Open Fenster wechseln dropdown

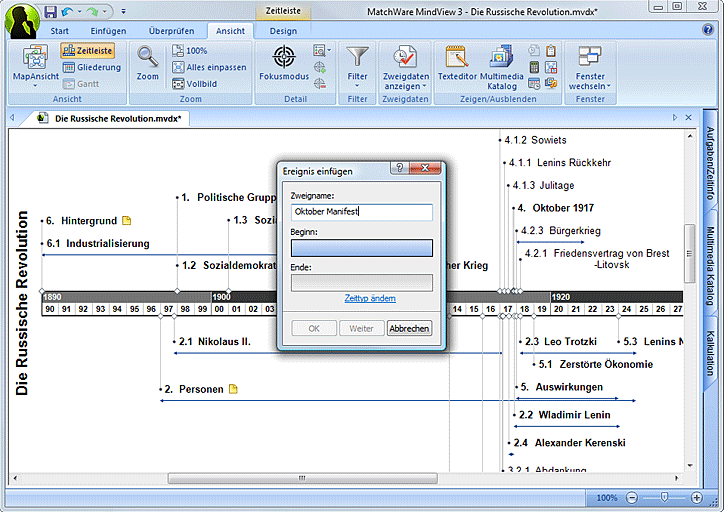(x=590, y=67)
